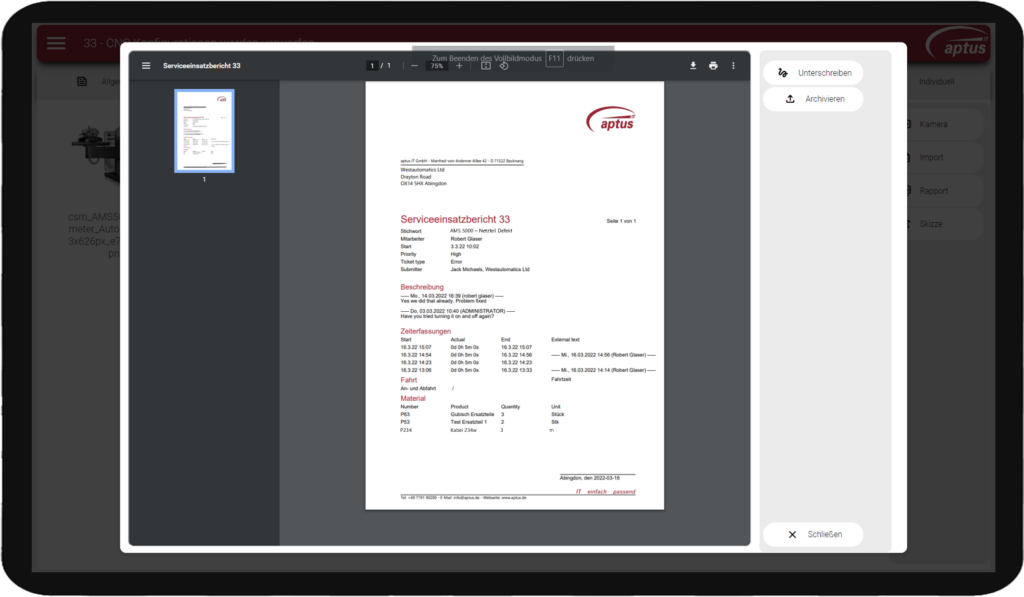Click the Archivieren button
1024x597 pixels.
[813, 99]
